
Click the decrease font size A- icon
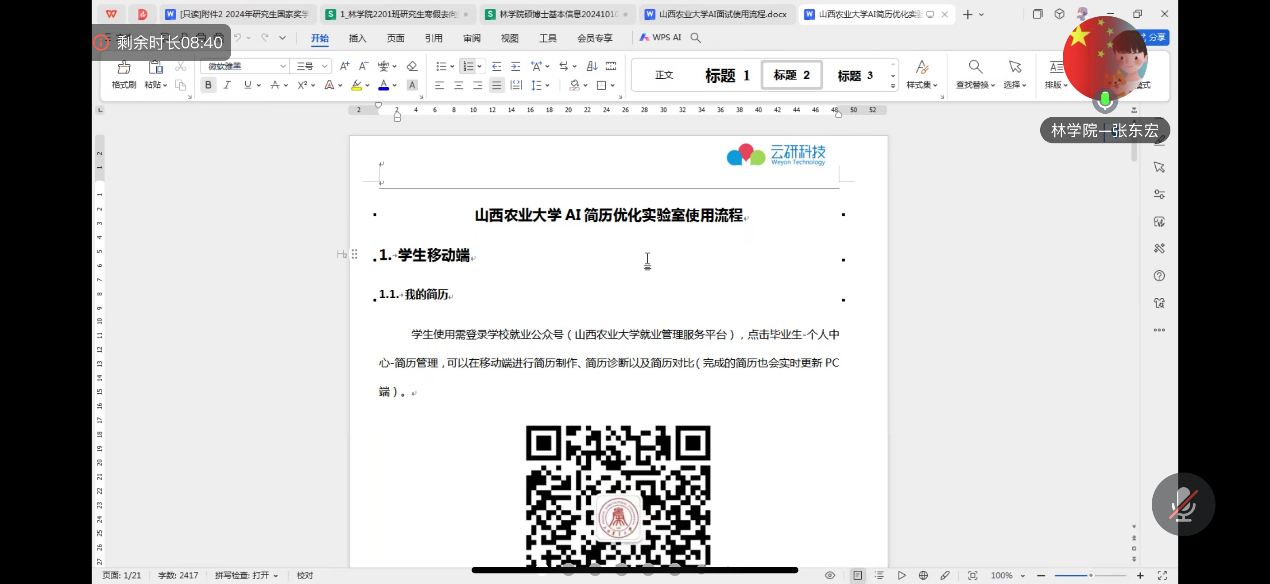(363, 66)
